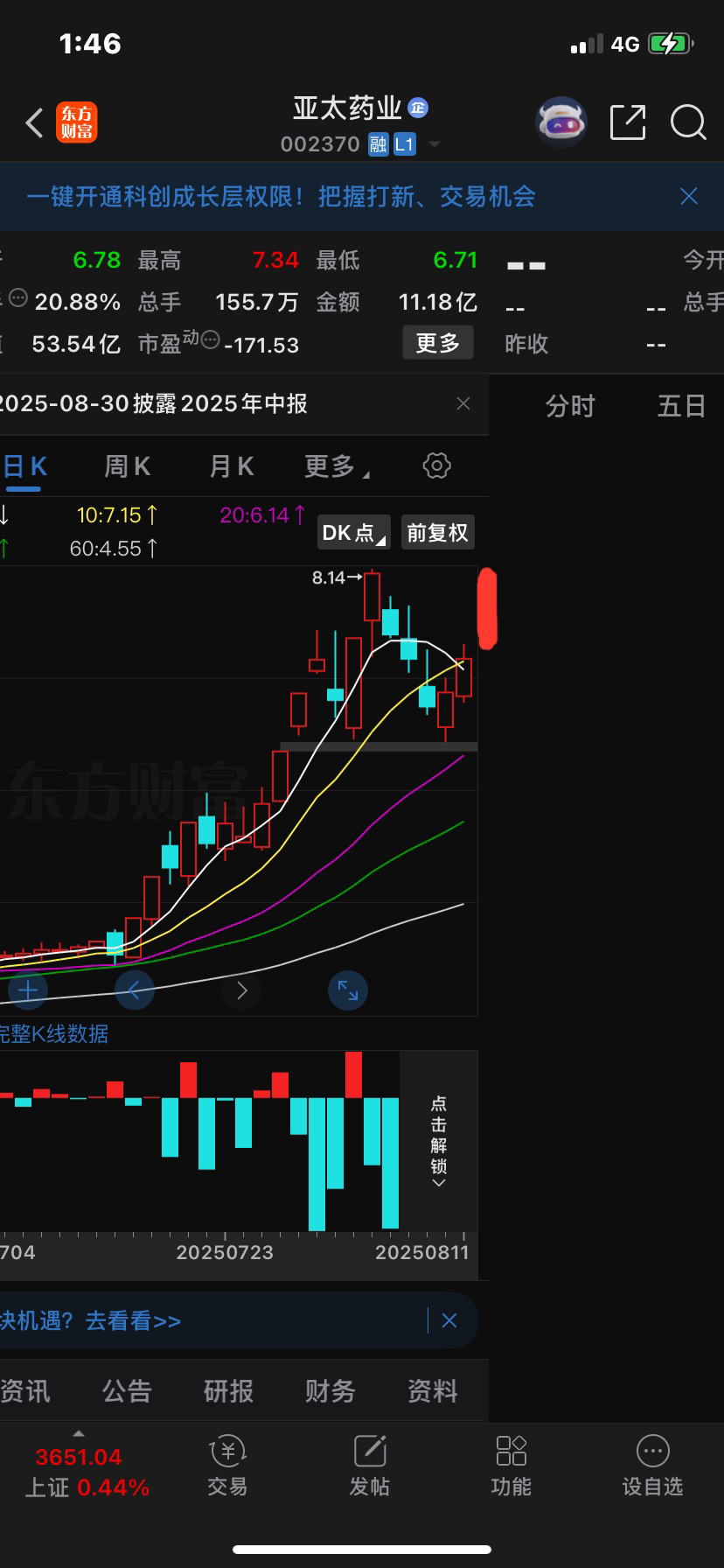
Task: Tap the 亚太药业 stock title
Action: coord(347,108)
